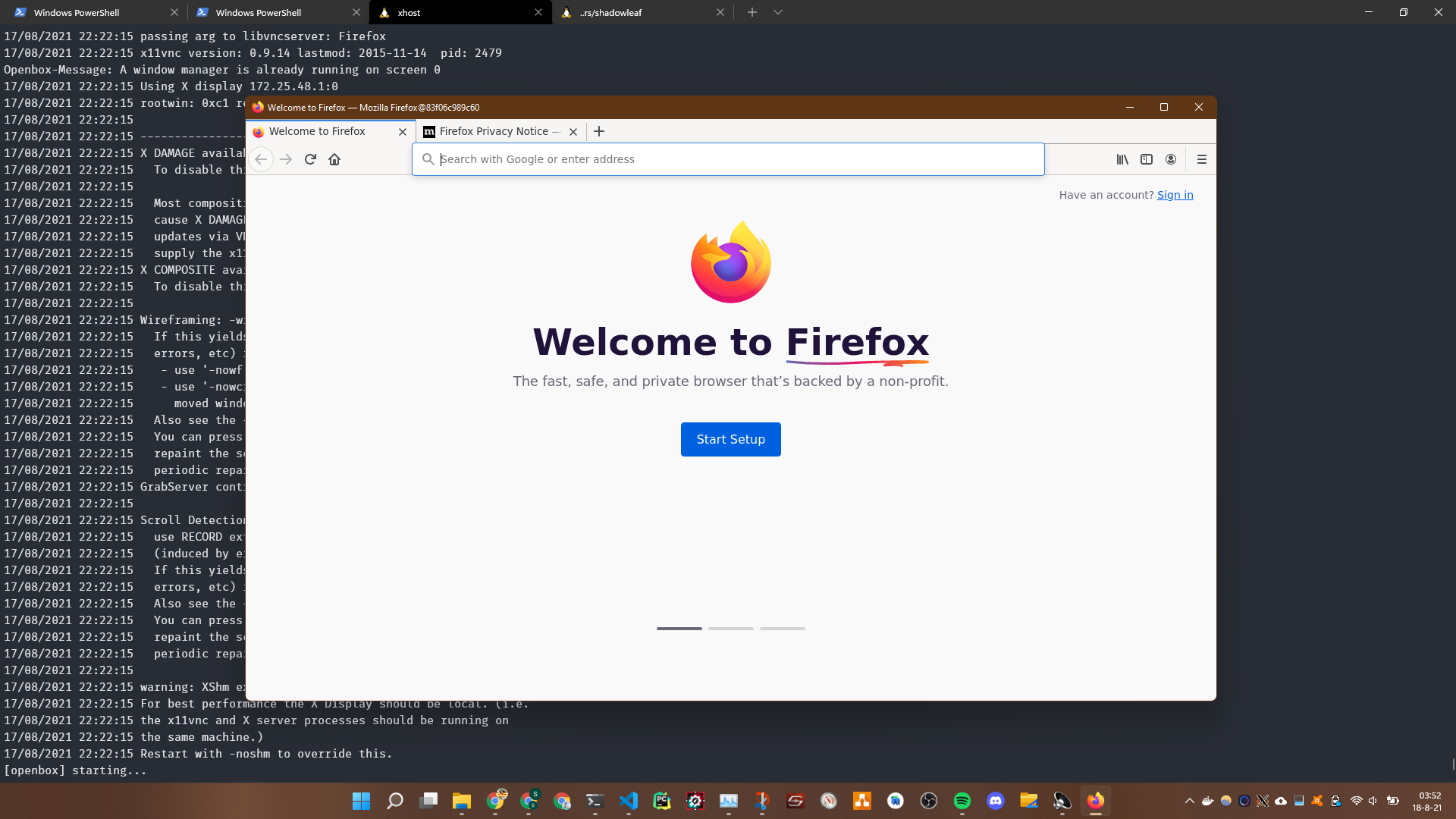Open Discord from the taskbar
Image resolution: width=1456 pixels, height=819 pixels.
(996, 801)
